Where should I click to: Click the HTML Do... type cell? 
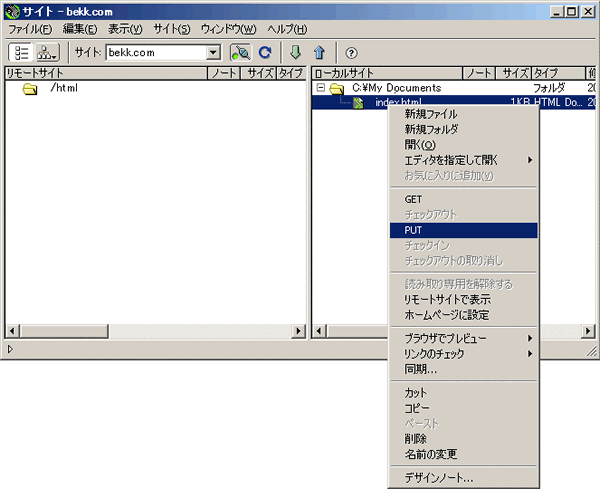click(x=558, y=103)
